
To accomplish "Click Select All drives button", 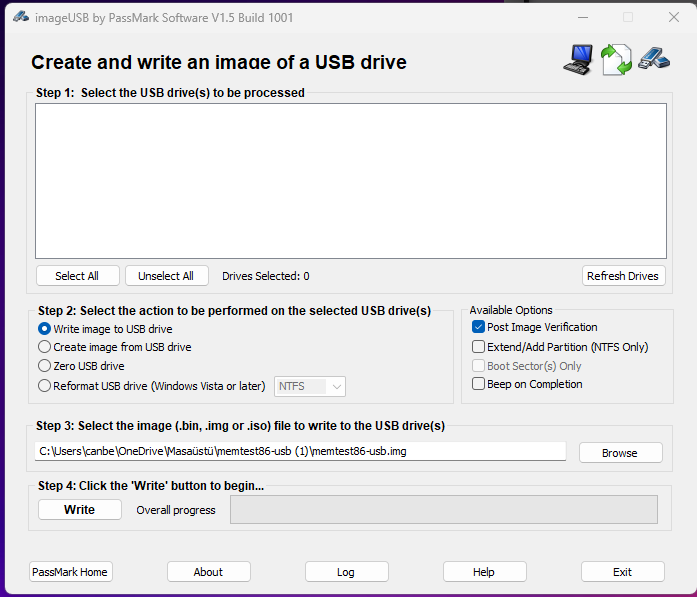I will tap(77, 276).
